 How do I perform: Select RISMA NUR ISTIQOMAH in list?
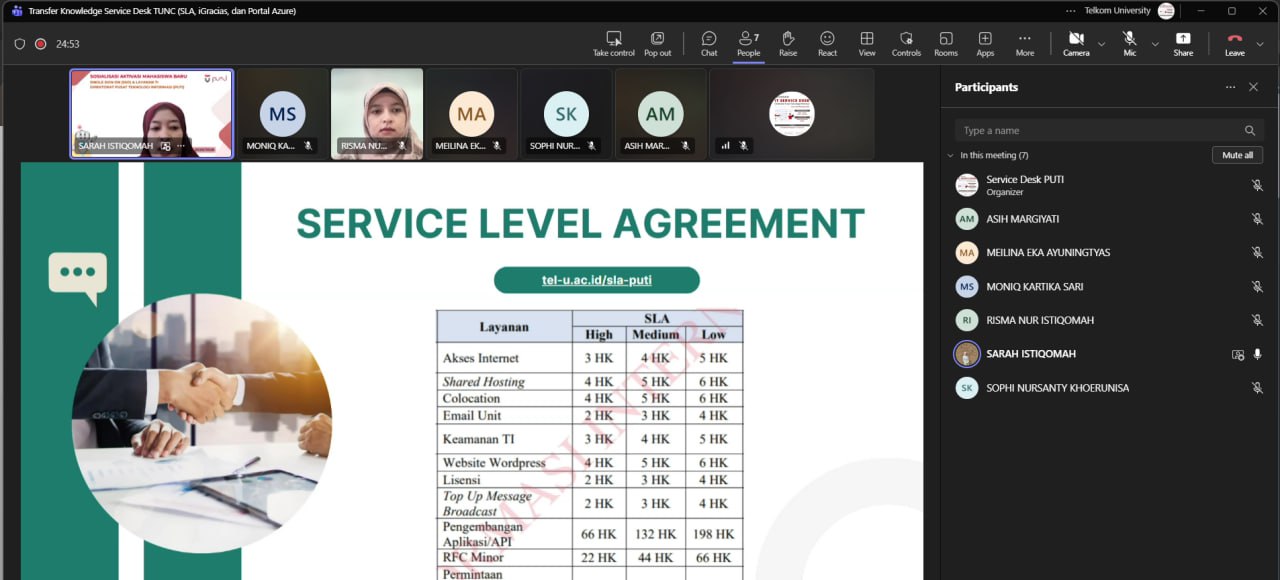click(1108, 320)
